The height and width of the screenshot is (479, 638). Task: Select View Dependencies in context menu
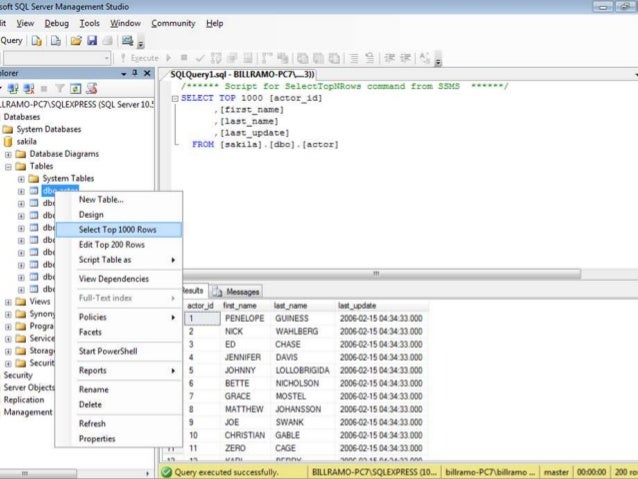pyautogui.click(x=114, y=278)
